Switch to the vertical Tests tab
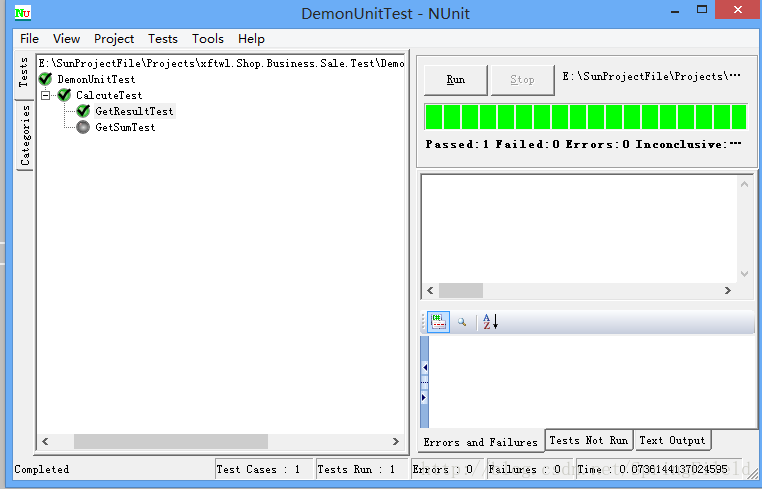762x489 pixels. (x=24, y=73)
